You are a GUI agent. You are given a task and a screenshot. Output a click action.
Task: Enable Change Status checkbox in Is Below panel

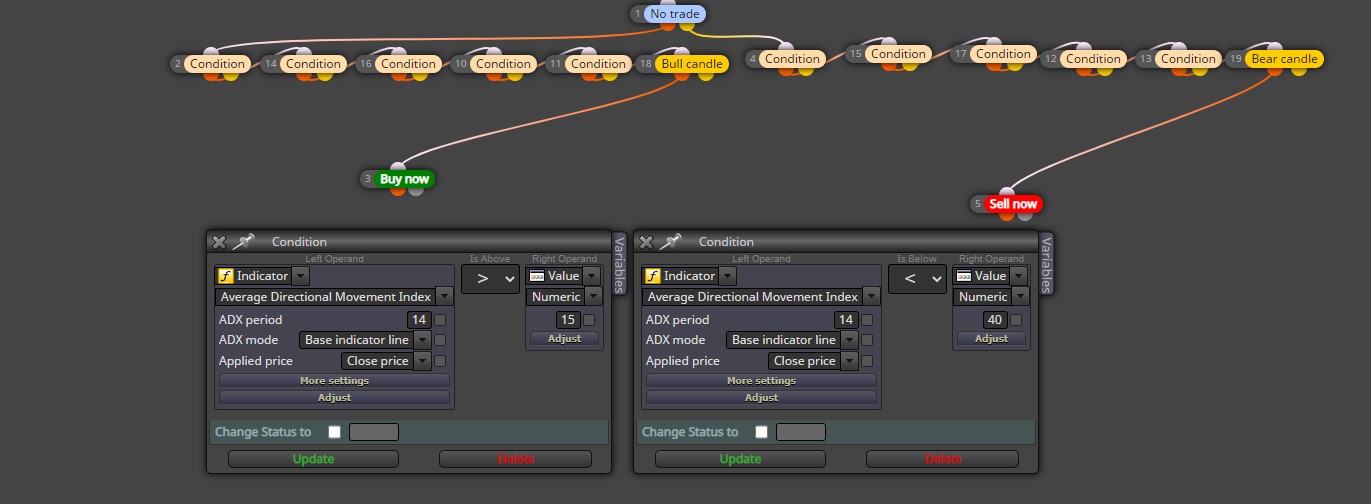click(x=761, y=432)
